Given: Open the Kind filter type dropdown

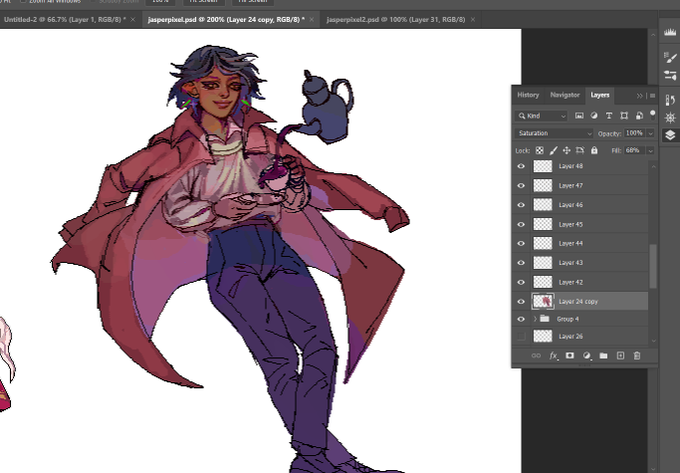Looking at the screenshot, I should 542,116.
